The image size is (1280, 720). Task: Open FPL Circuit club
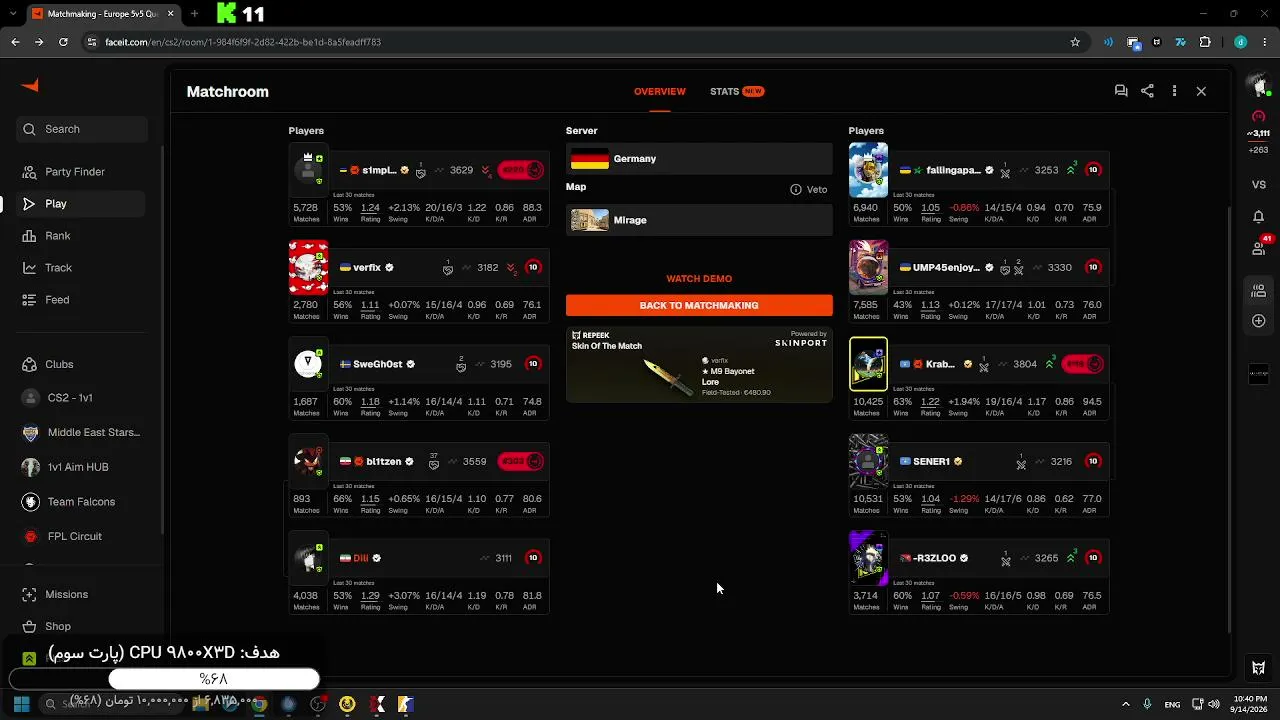[x=81, y=536]
